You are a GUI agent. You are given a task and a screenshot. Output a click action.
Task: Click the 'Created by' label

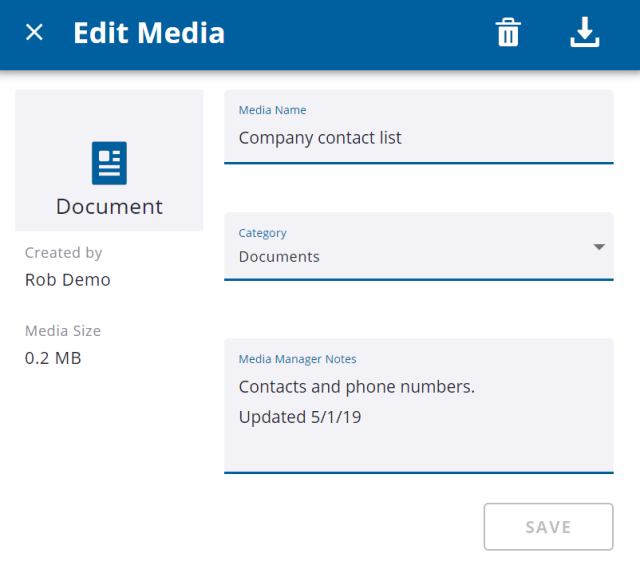click(64, 253)
